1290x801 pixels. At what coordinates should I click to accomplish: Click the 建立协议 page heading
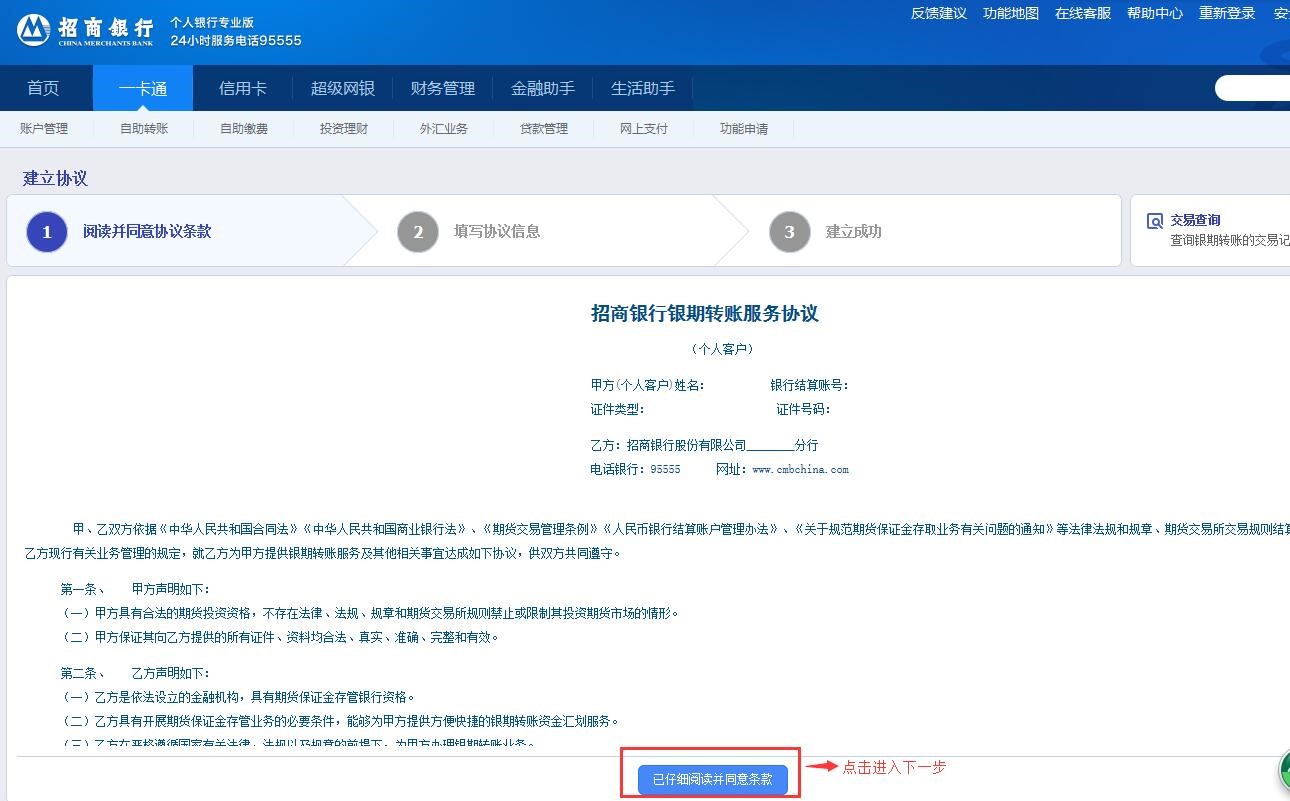click(x=55, y=178)
